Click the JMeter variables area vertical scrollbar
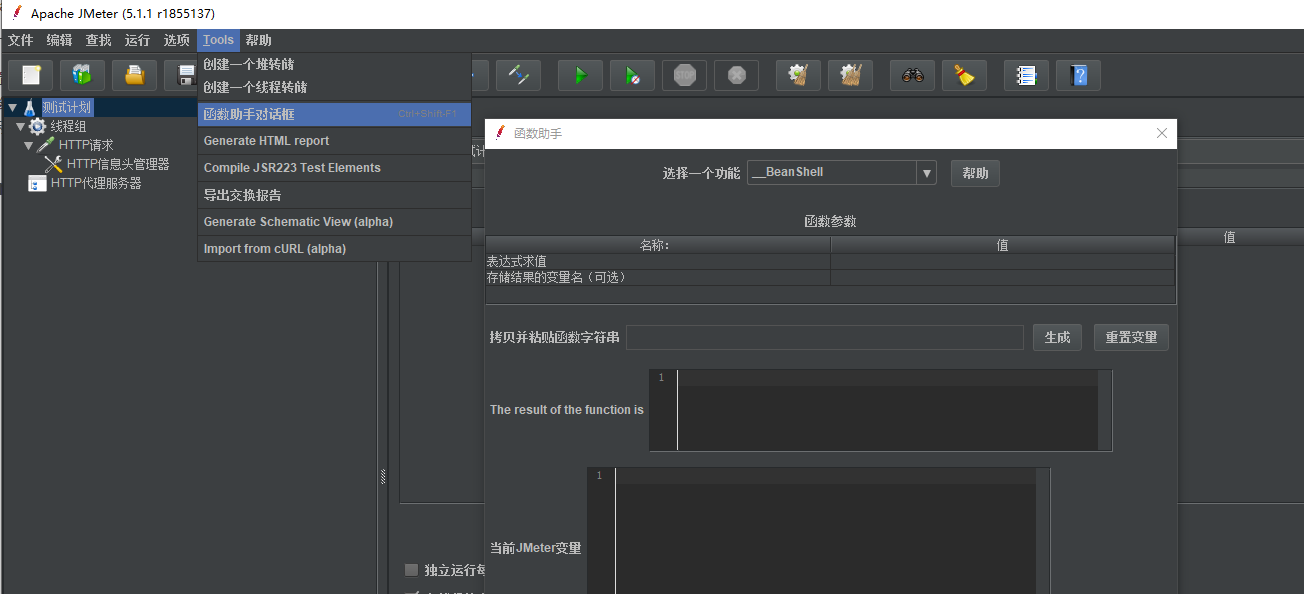The height and width of the screenshot is (594, 1304). (1043, 531)
